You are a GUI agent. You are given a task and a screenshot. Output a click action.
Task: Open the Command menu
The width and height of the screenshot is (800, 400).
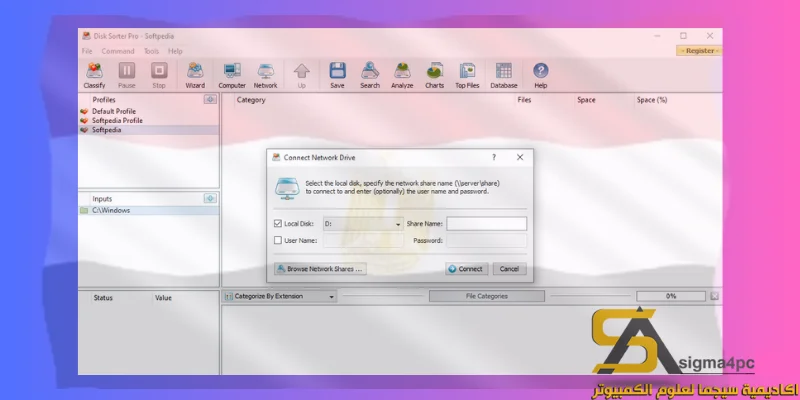(x=118, y=51)
